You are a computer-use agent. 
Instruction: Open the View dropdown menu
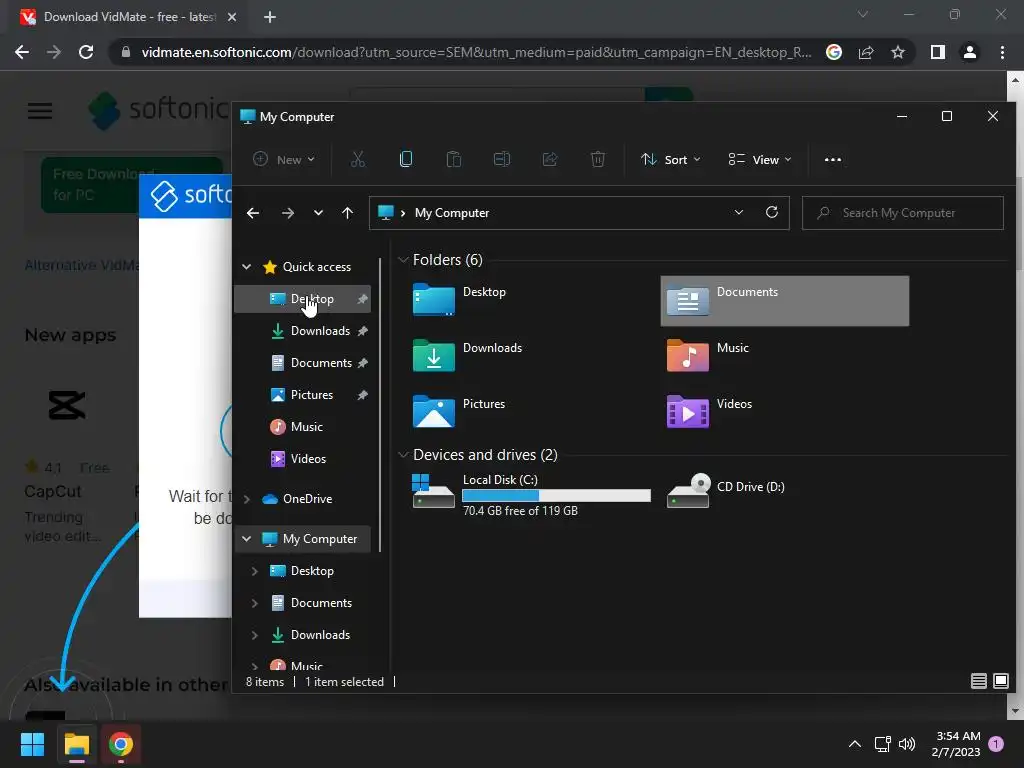pyautogui.click(x=760, y=159)
